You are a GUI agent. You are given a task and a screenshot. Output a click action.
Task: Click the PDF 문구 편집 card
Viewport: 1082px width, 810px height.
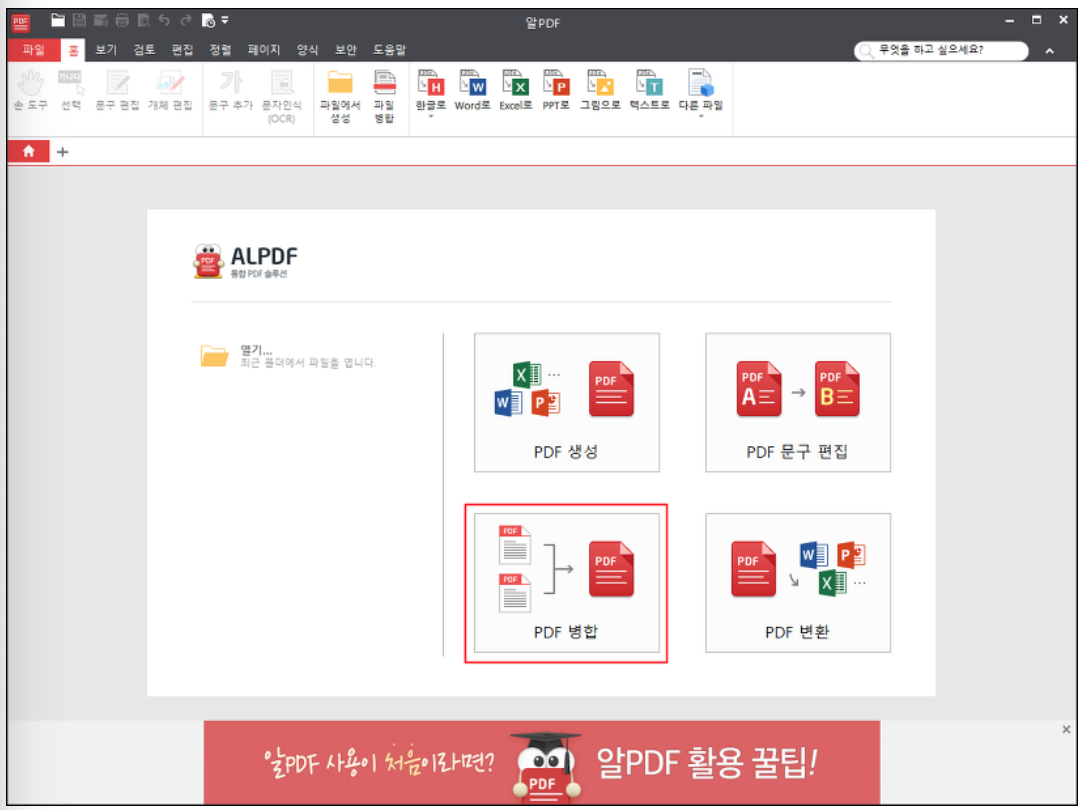coord(798,402)
